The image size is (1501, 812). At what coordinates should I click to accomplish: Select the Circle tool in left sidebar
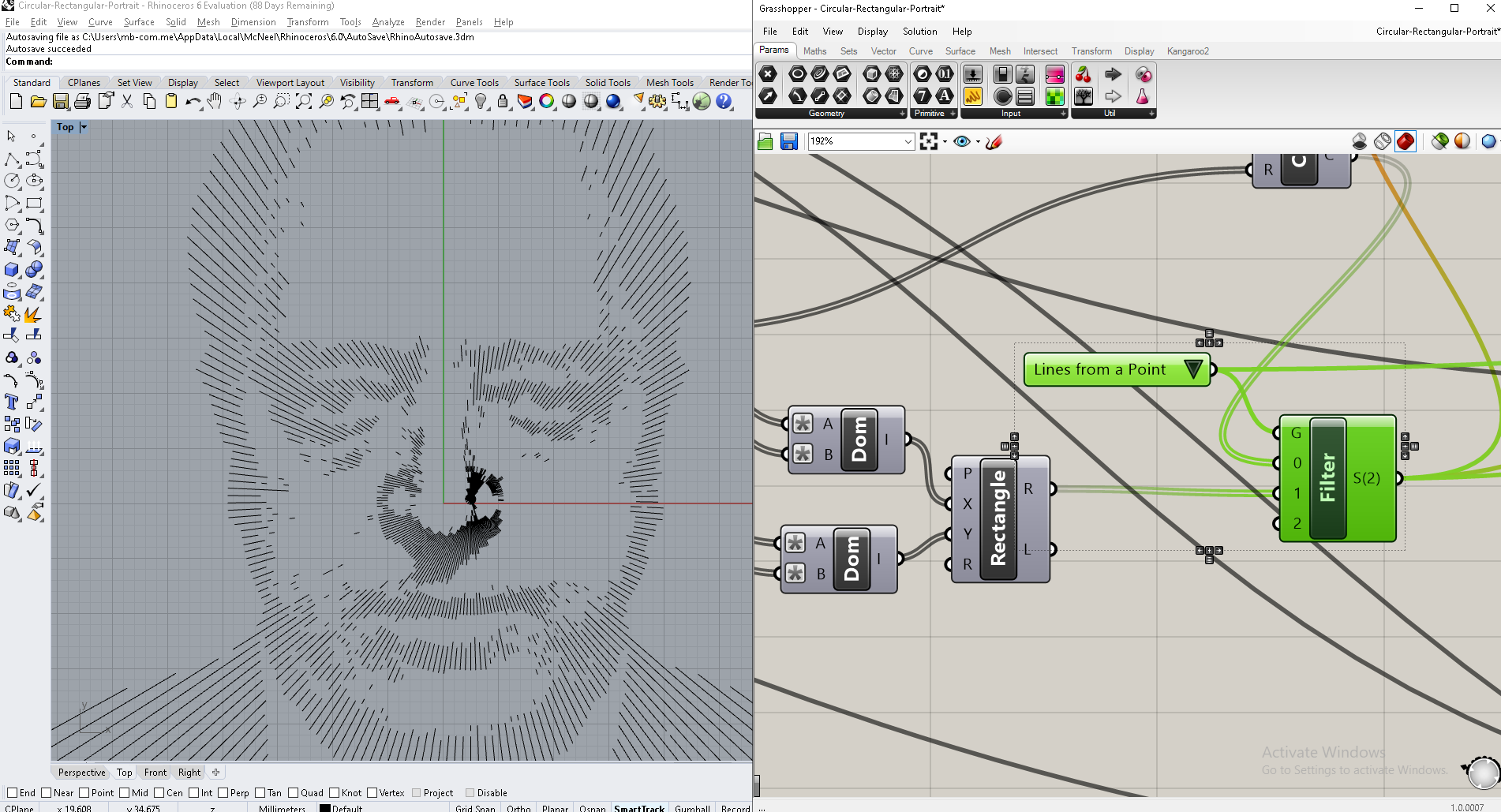[12, 181]
